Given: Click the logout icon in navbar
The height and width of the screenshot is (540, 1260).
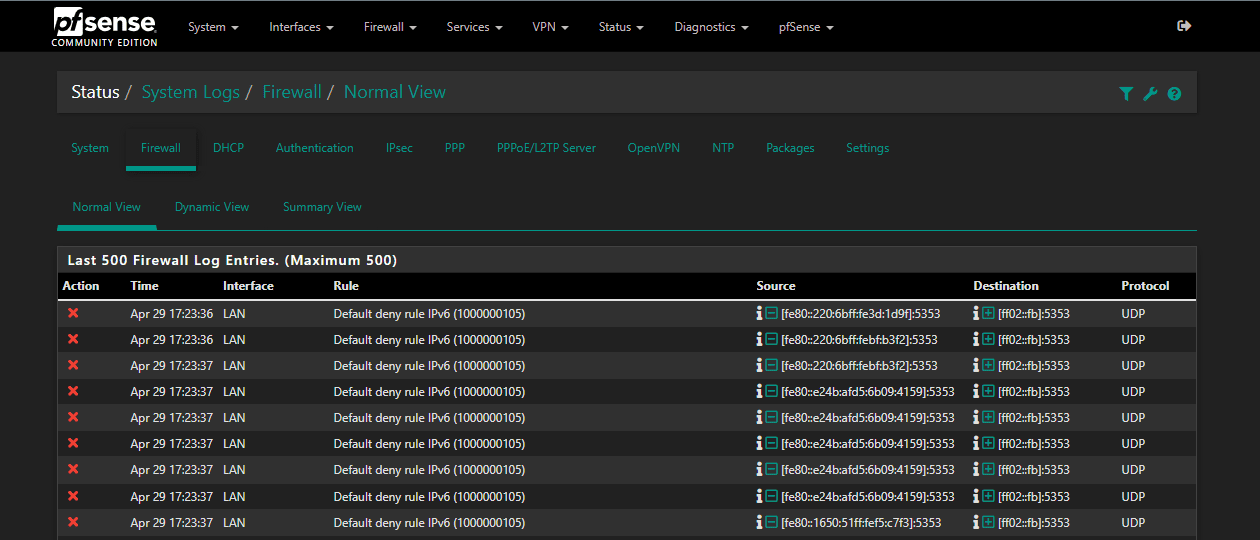Looking at the screenshot, I should point(1184,26).
